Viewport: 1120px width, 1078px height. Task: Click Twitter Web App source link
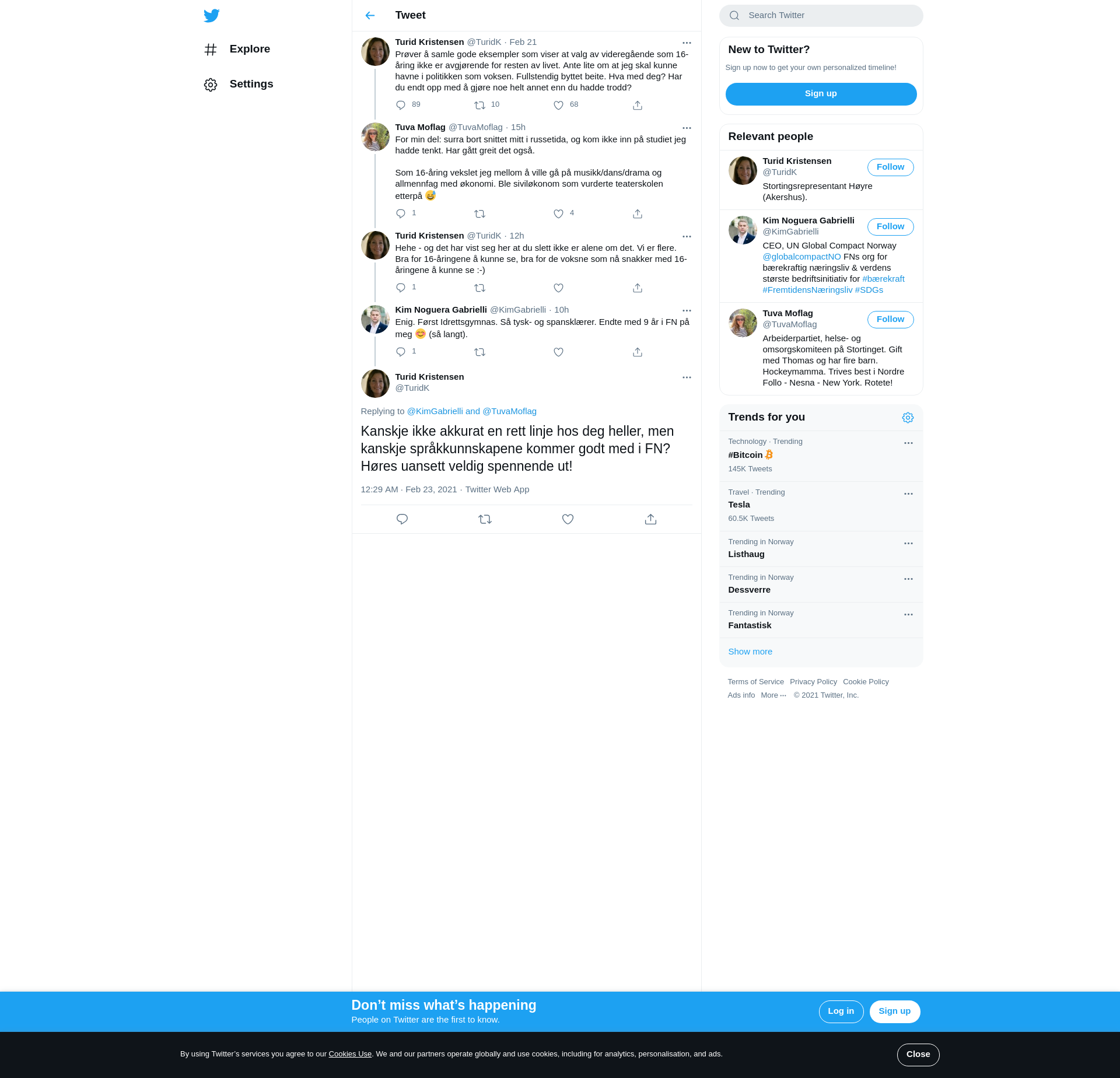click(x=497, y=489)
